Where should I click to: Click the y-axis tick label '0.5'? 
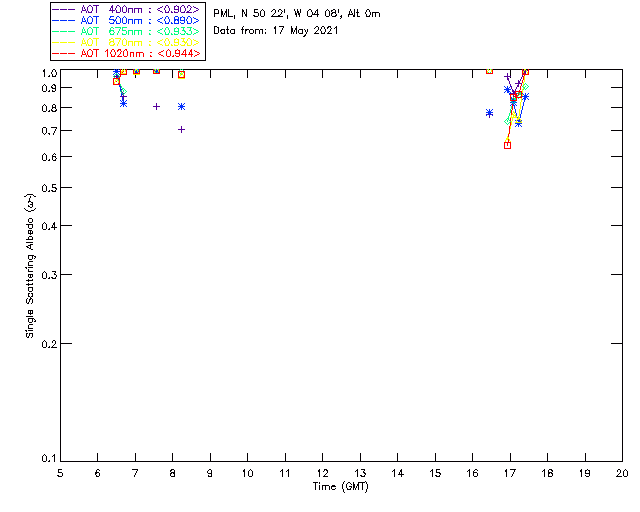49,188
